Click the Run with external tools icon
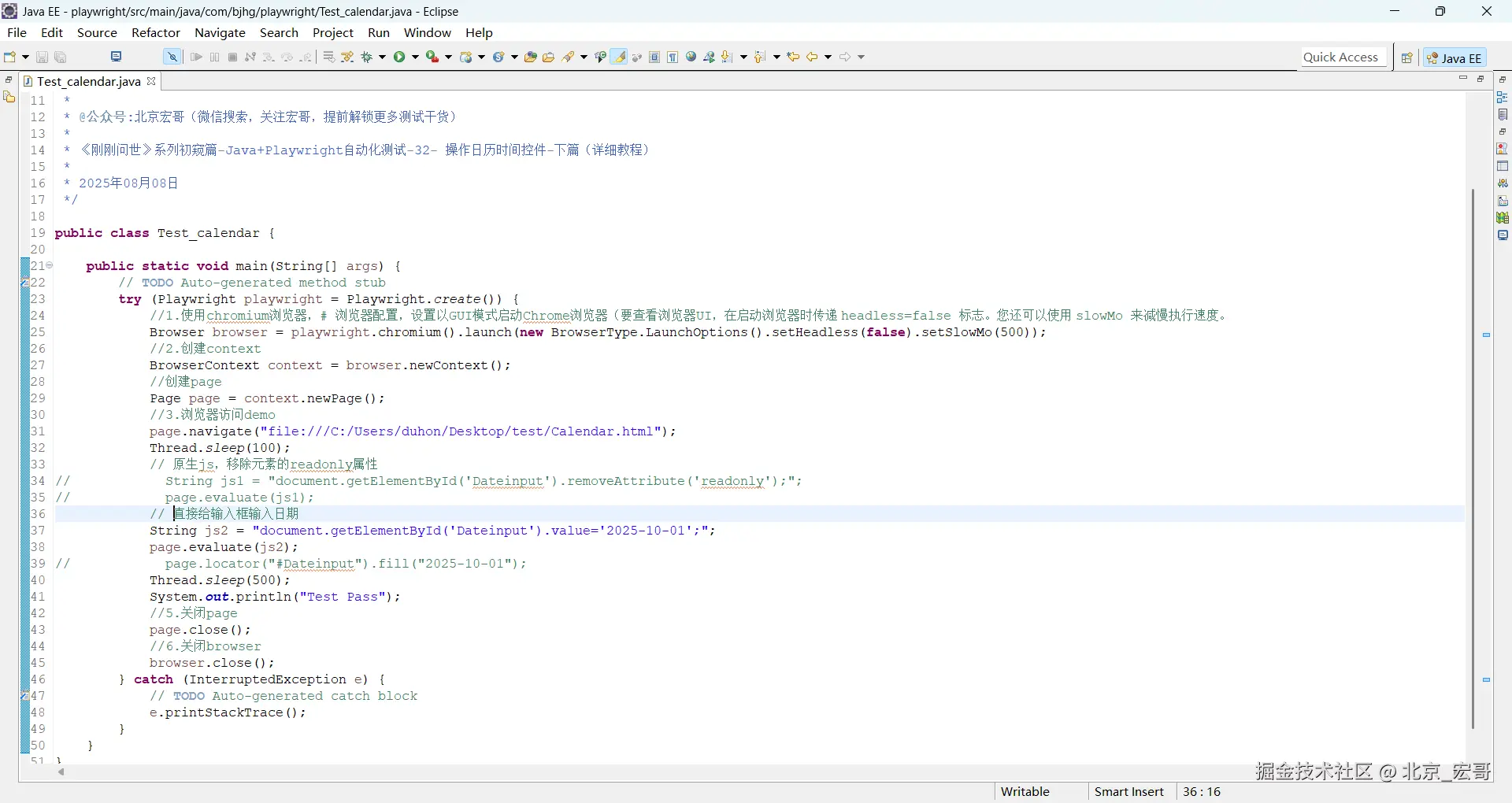 (x=432, y=57)
